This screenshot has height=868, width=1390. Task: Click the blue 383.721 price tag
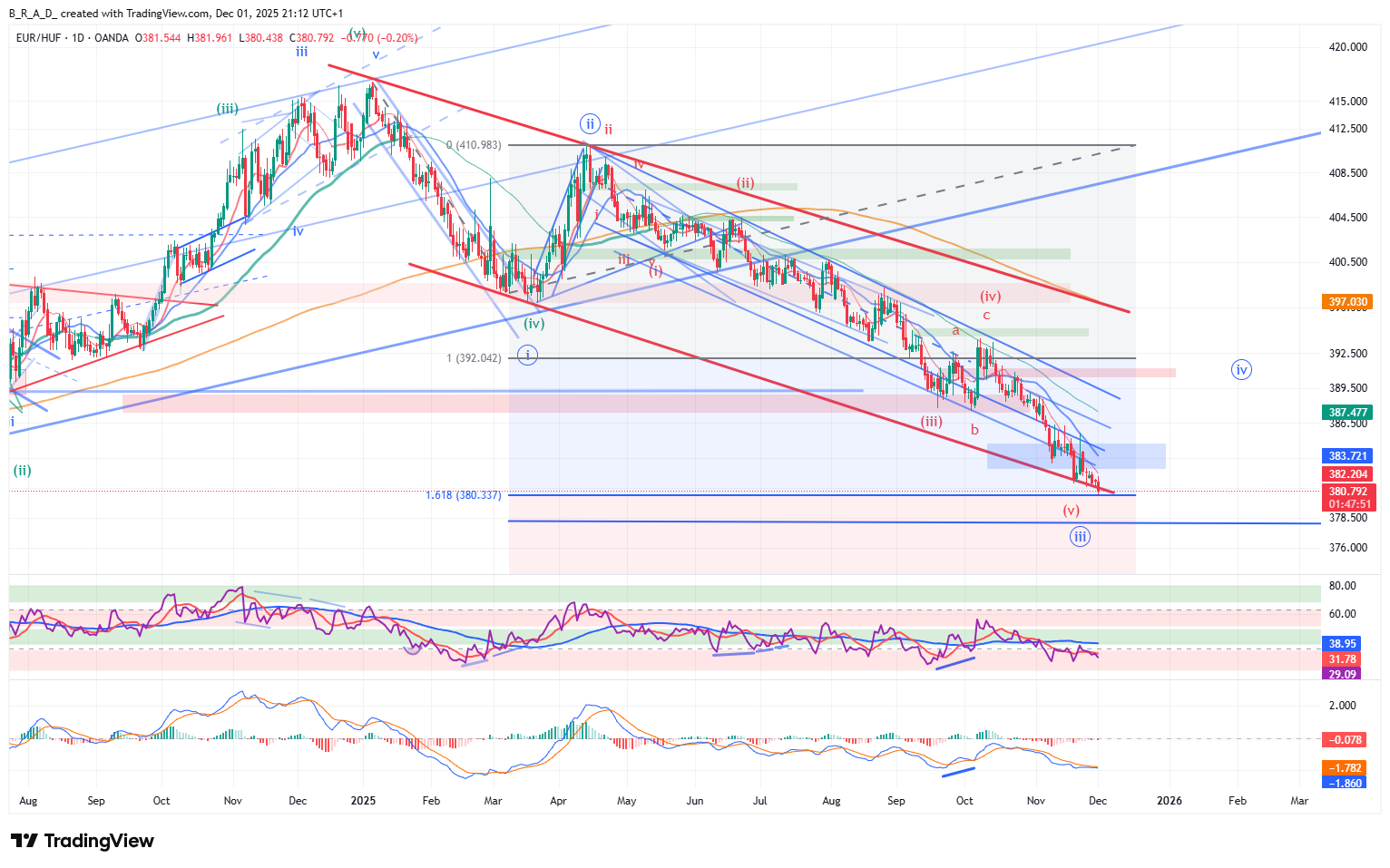tap(1347, 456)
